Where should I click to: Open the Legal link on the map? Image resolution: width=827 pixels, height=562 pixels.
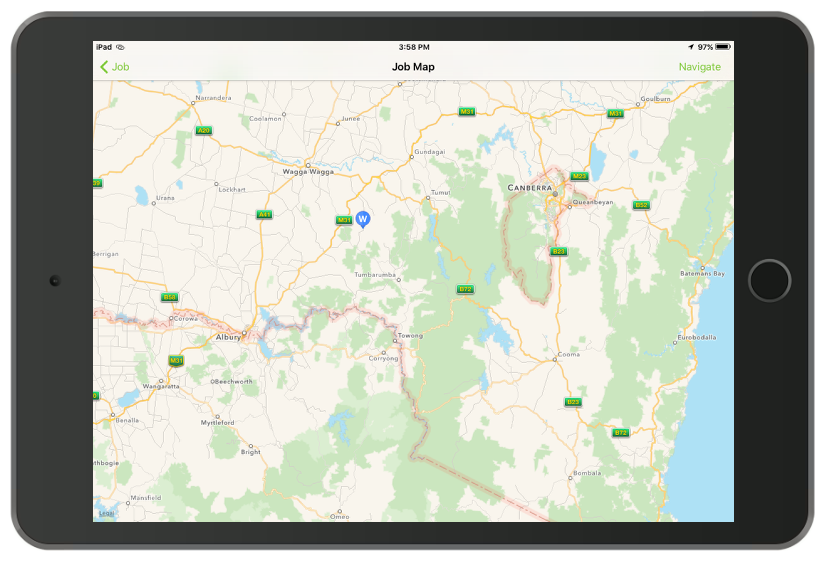point(107,513)
